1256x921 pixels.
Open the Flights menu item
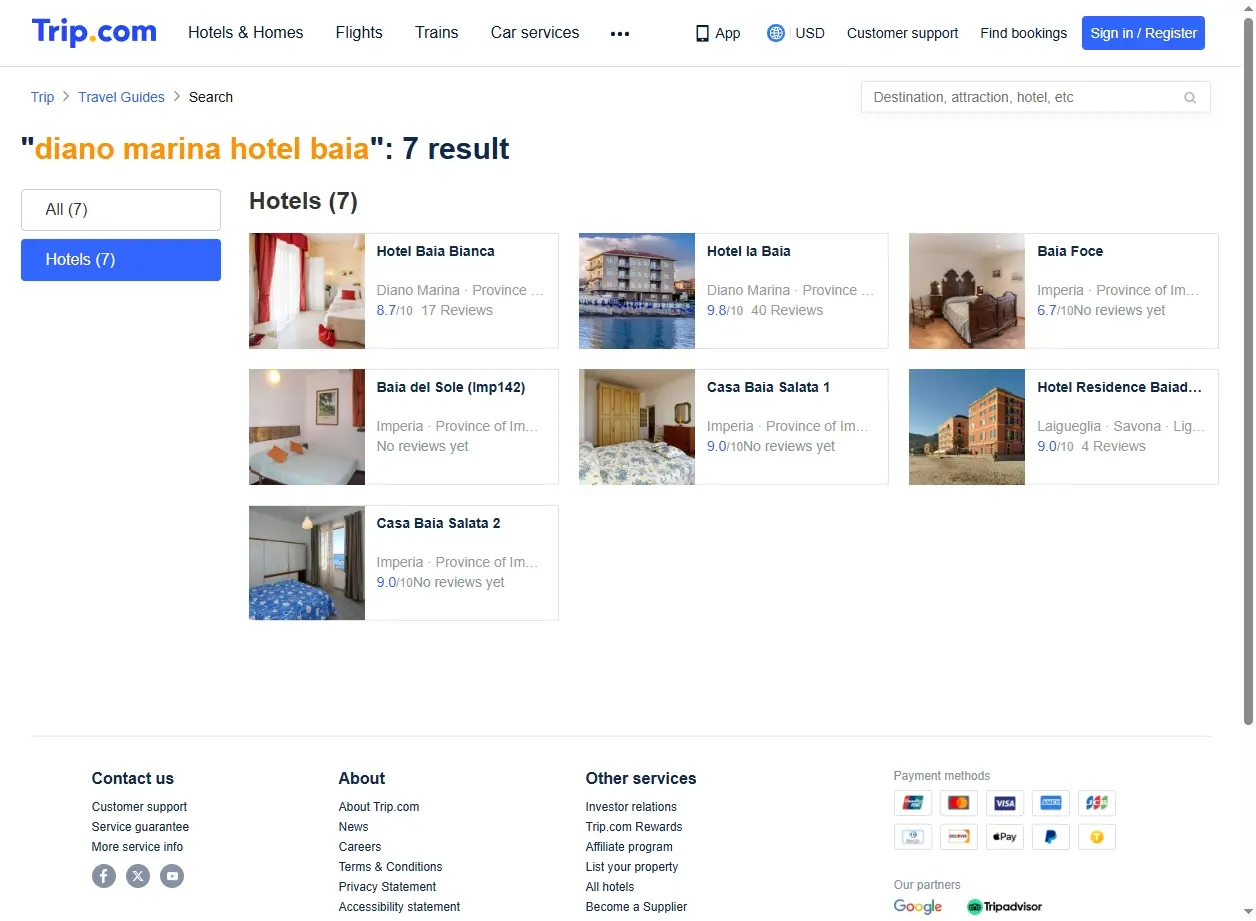point(359,32)
